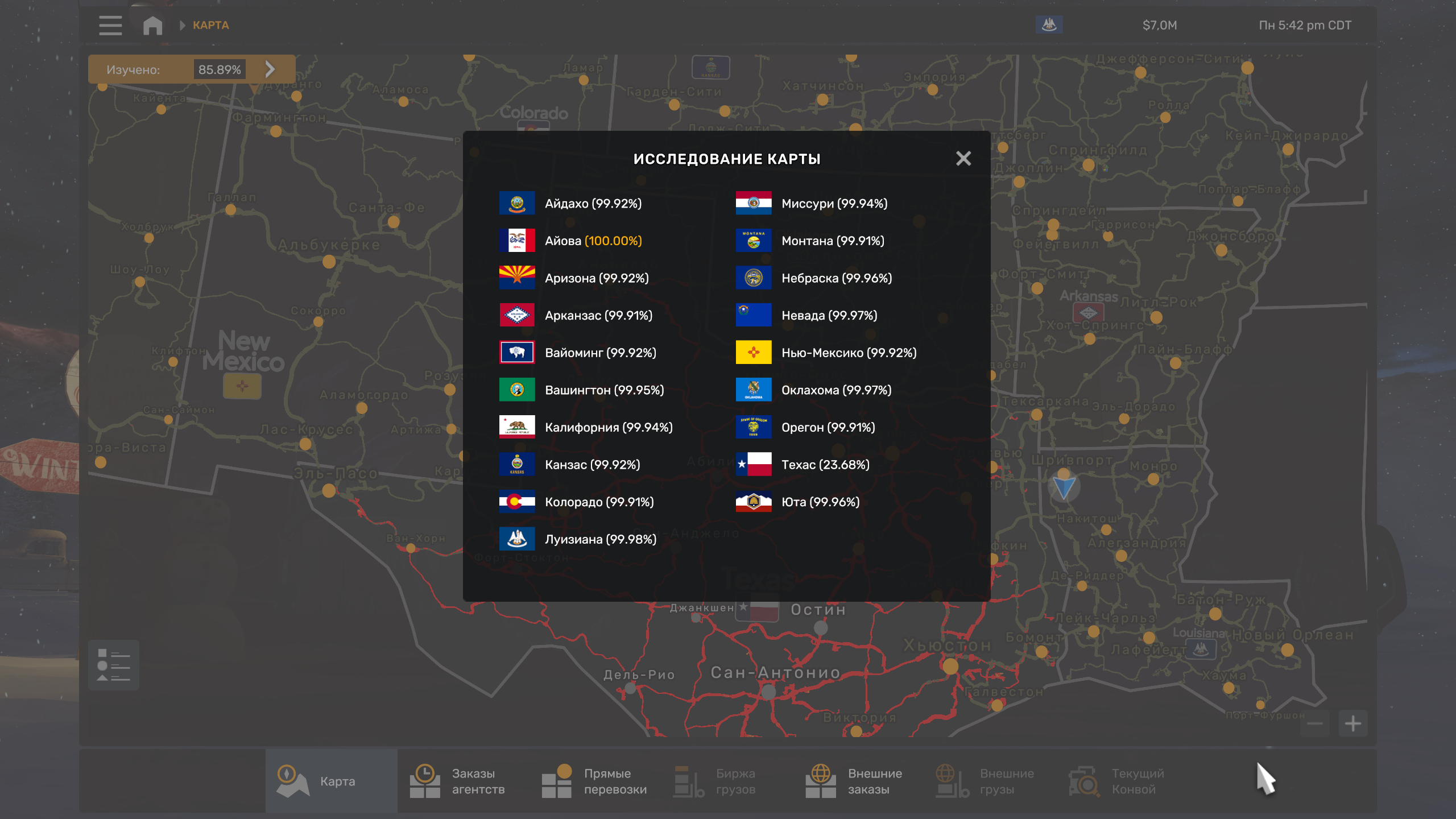Click the Texas flag icon in list
1456x819 pixels.
pos(754,465)
